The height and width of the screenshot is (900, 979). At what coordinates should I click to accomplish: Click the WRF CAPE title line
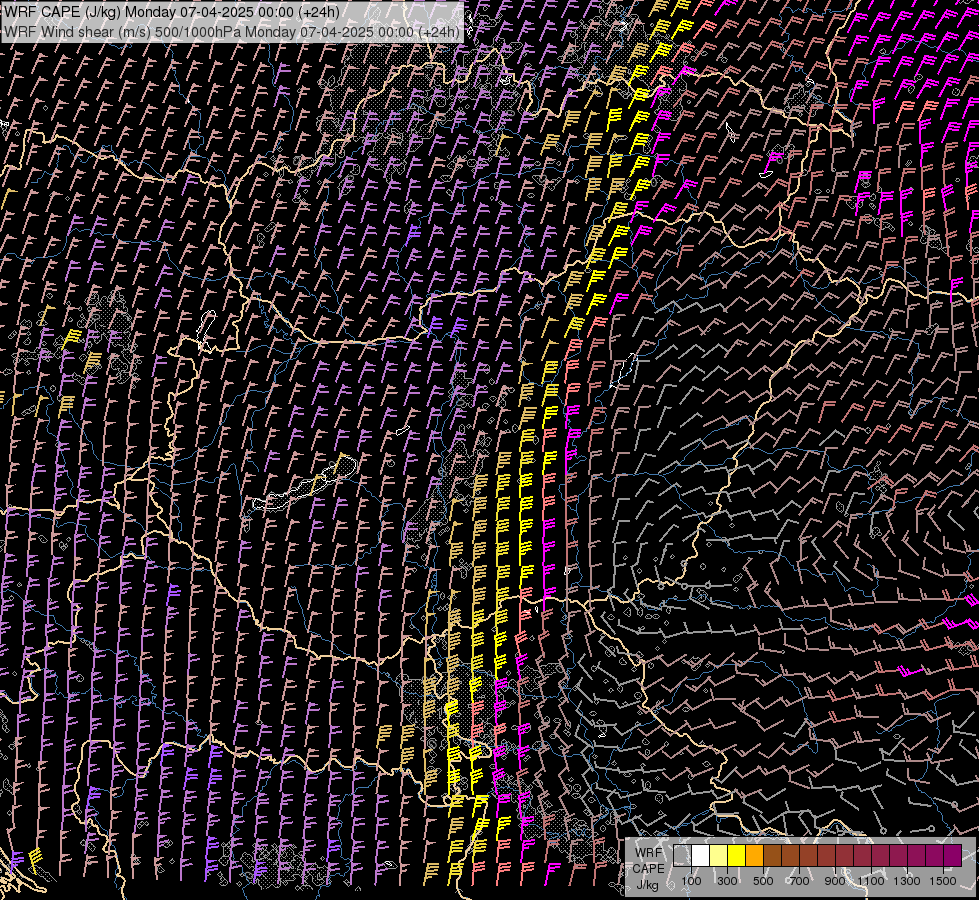coord(172,12)
